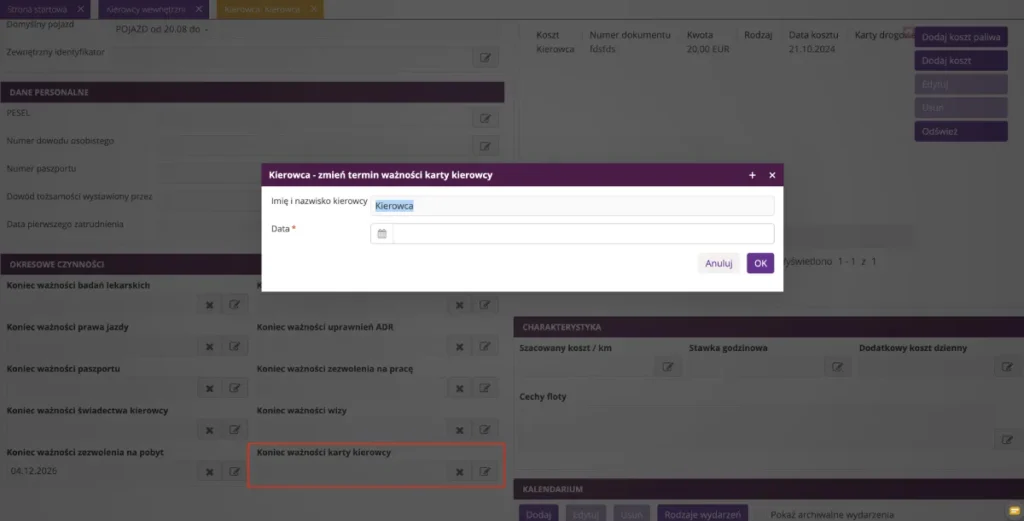Click the 21.10.2024 cost date cell

tap(812, 49)
